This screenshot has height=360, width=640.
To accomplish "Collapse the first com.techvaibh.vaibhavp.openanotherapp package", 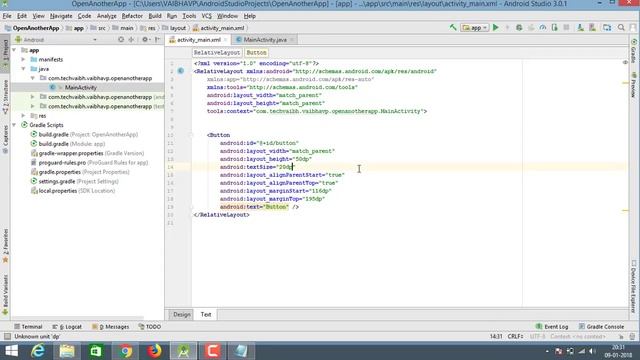I will point(32,78).
